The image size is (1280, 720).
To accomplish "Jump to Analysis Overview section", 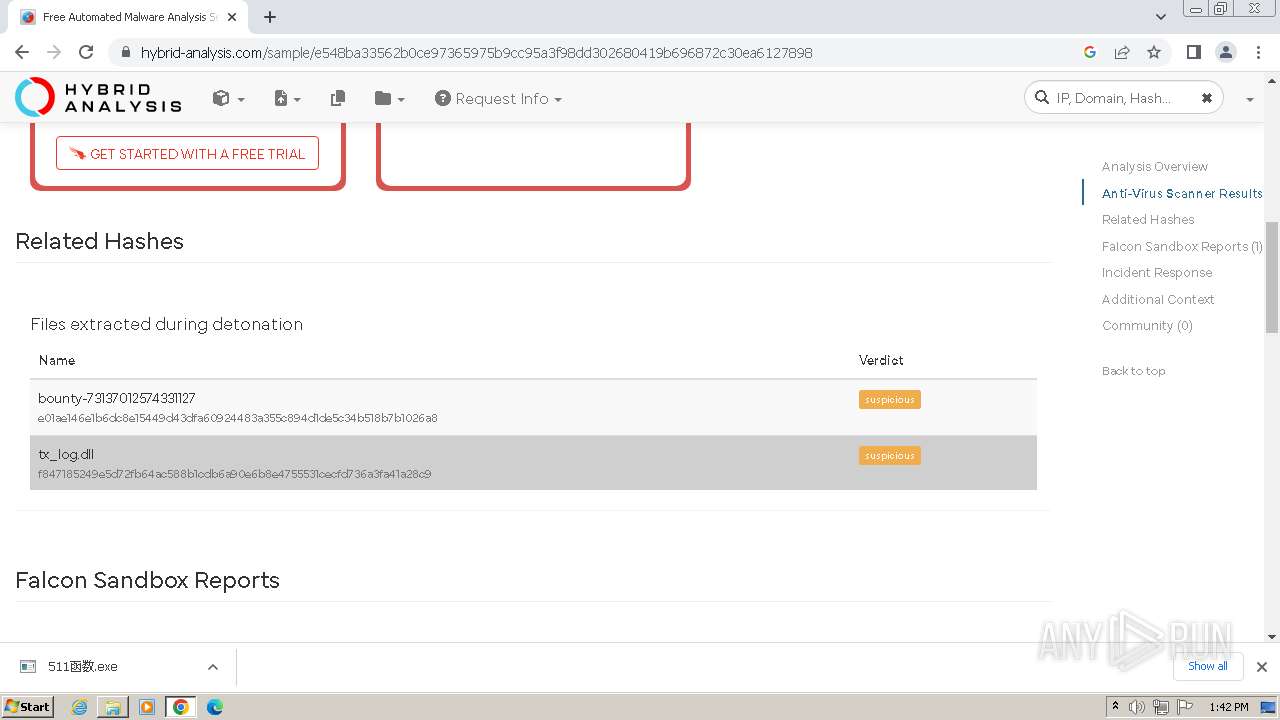I will tap(1154, 166).
